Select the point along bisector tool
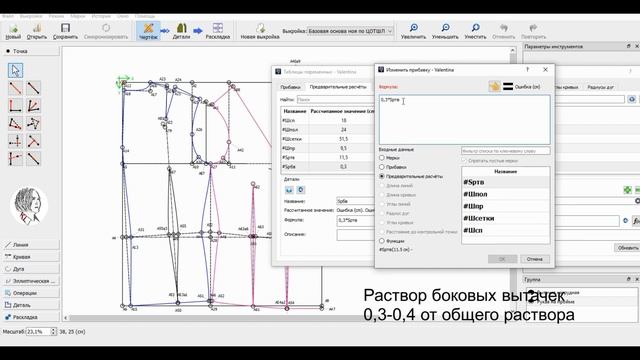The width and height of the screenshot is (640, 360). pos(33,106)
